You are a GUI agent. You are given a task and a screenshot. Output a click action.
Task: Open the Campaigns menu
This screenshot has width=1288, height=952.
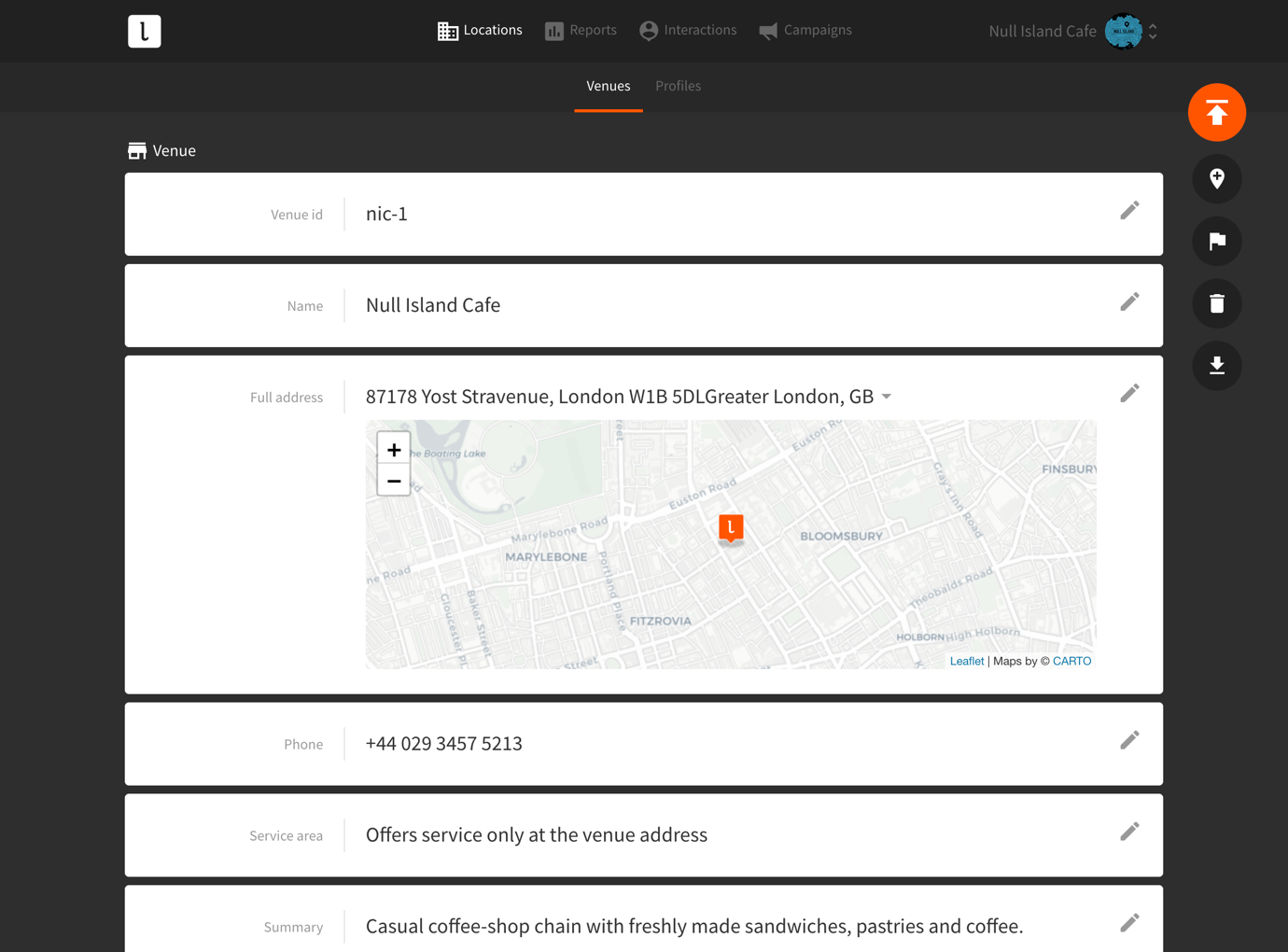[x=805, y=31]
